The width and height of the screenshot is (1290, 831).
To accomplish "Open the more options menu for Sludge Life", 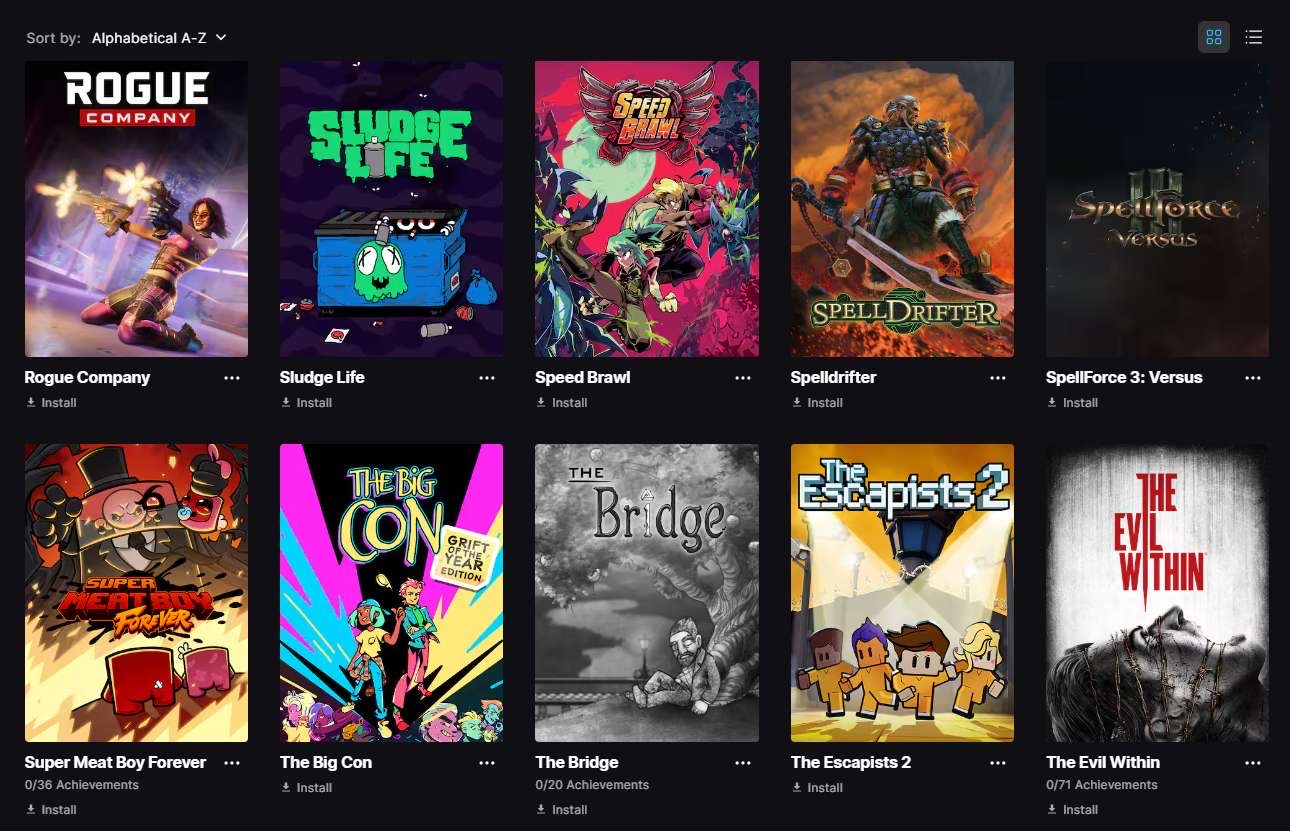I will coord(487,378).
